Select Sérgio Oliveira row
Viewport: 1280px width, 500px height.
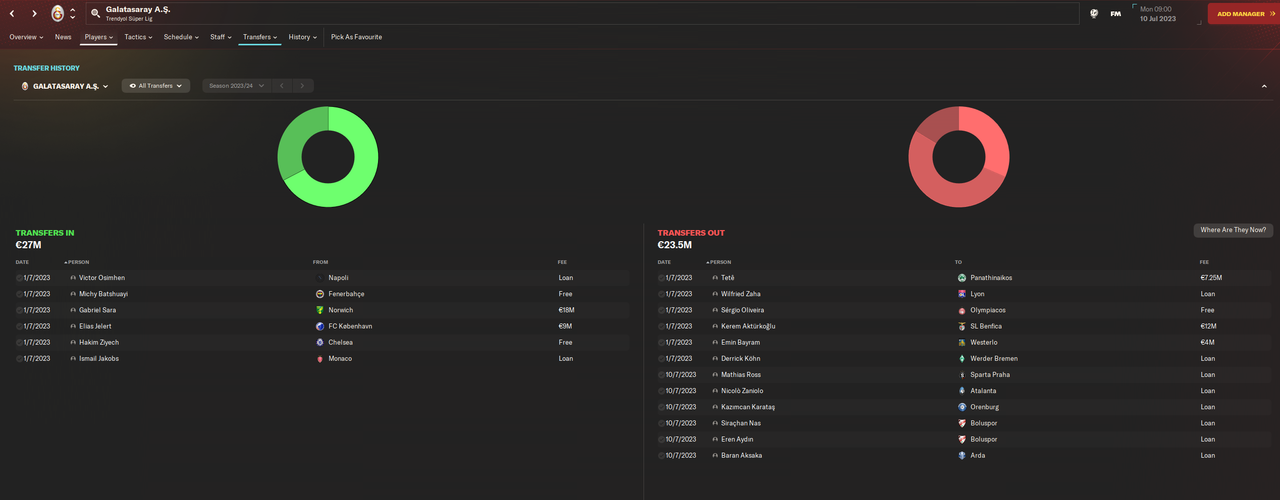click(x=964, y=310)
